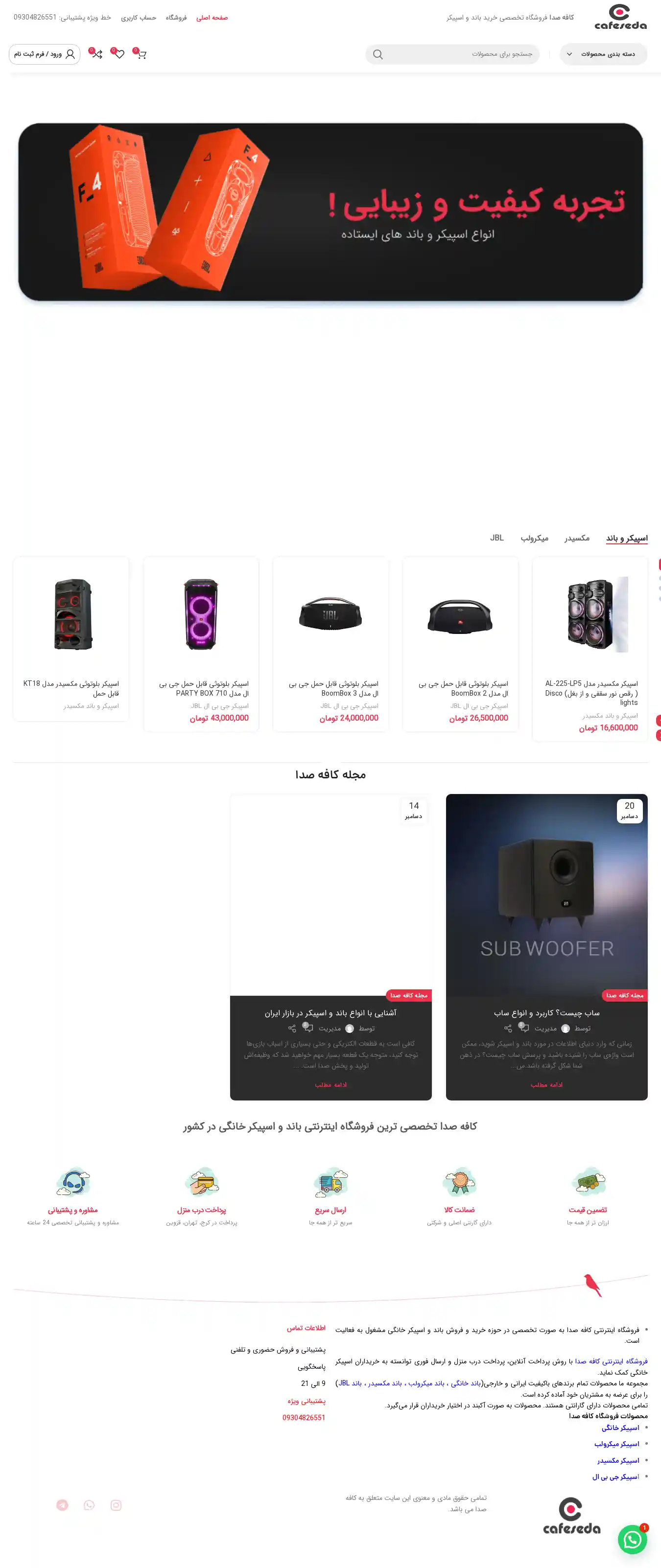
Task: Open the shopping cart icon
Action: click(x=141, y=55)
